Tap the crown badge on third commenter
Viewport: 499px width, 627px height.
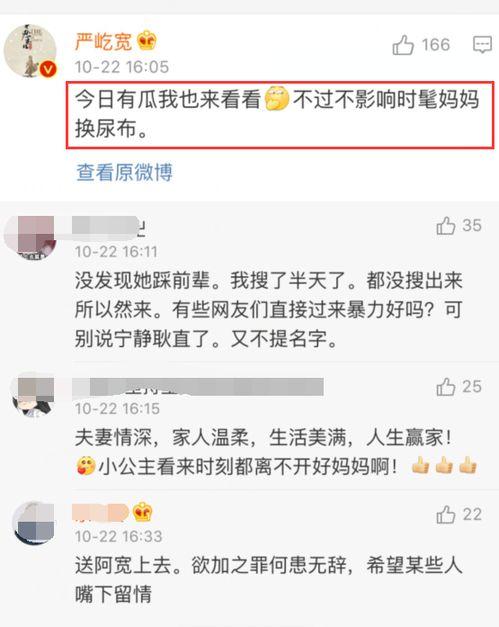tap(143, 512)
